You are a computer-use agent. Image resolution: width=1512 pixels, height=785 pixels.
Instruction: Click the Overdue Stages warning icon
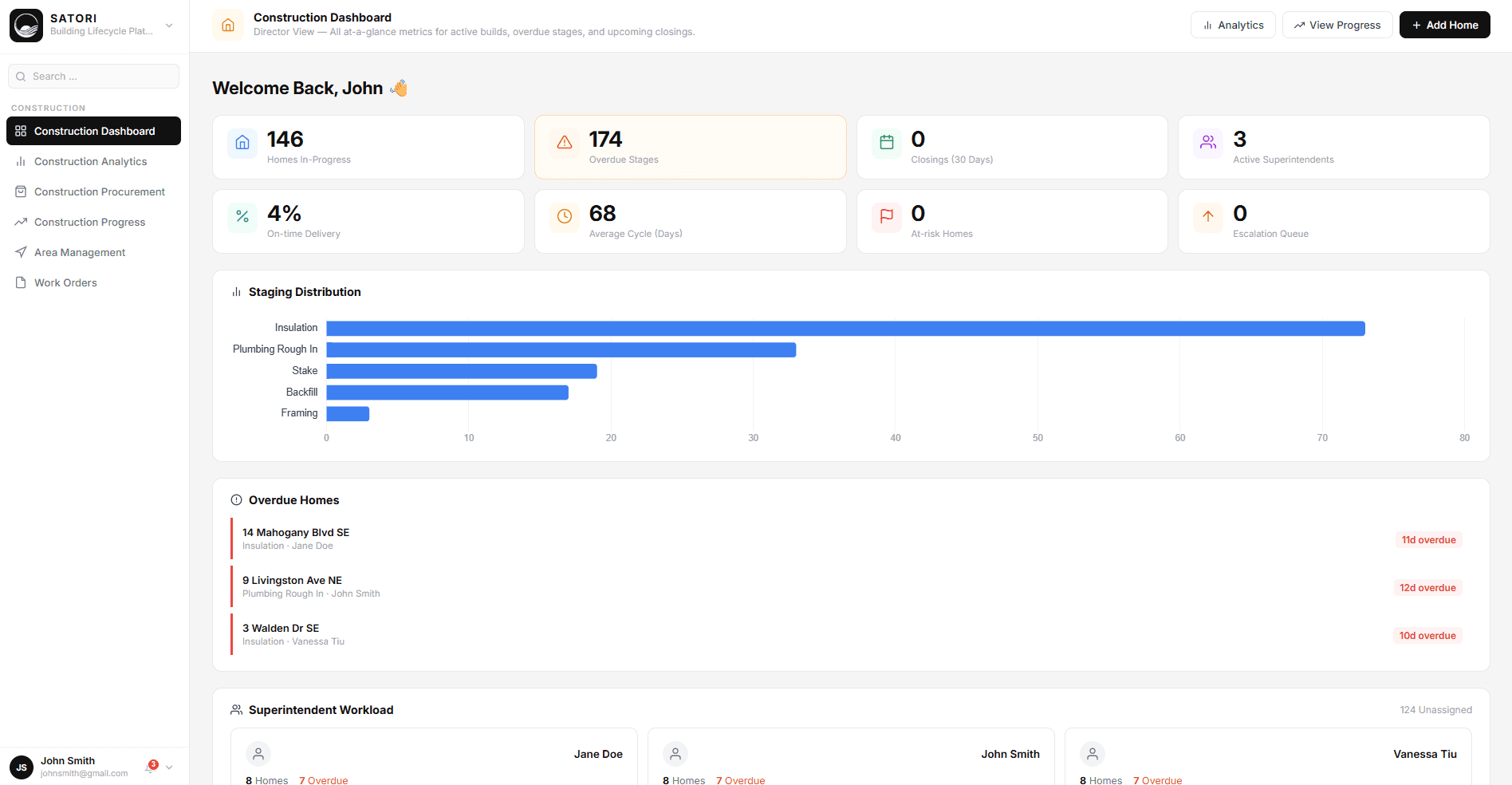(565, 143)
